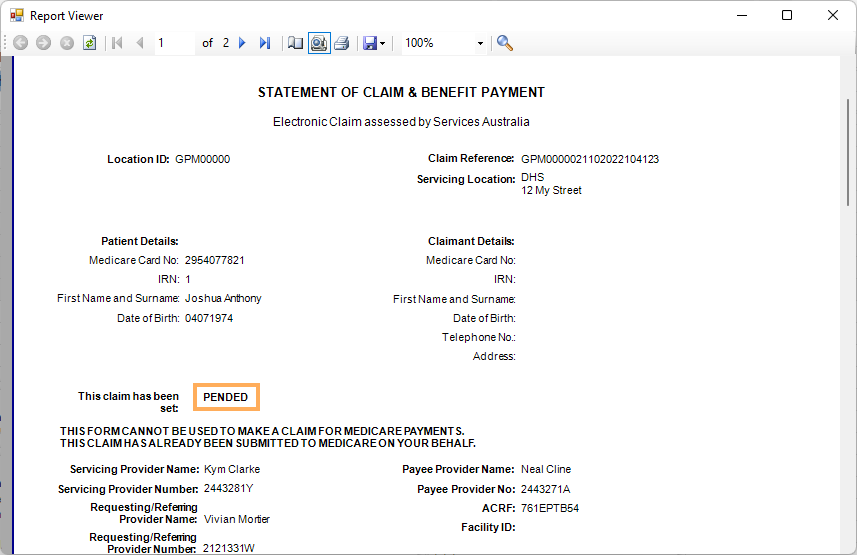This screenshot has height=555, width=857.
Task: Click the total pages number 2
Action: [226, 43]
